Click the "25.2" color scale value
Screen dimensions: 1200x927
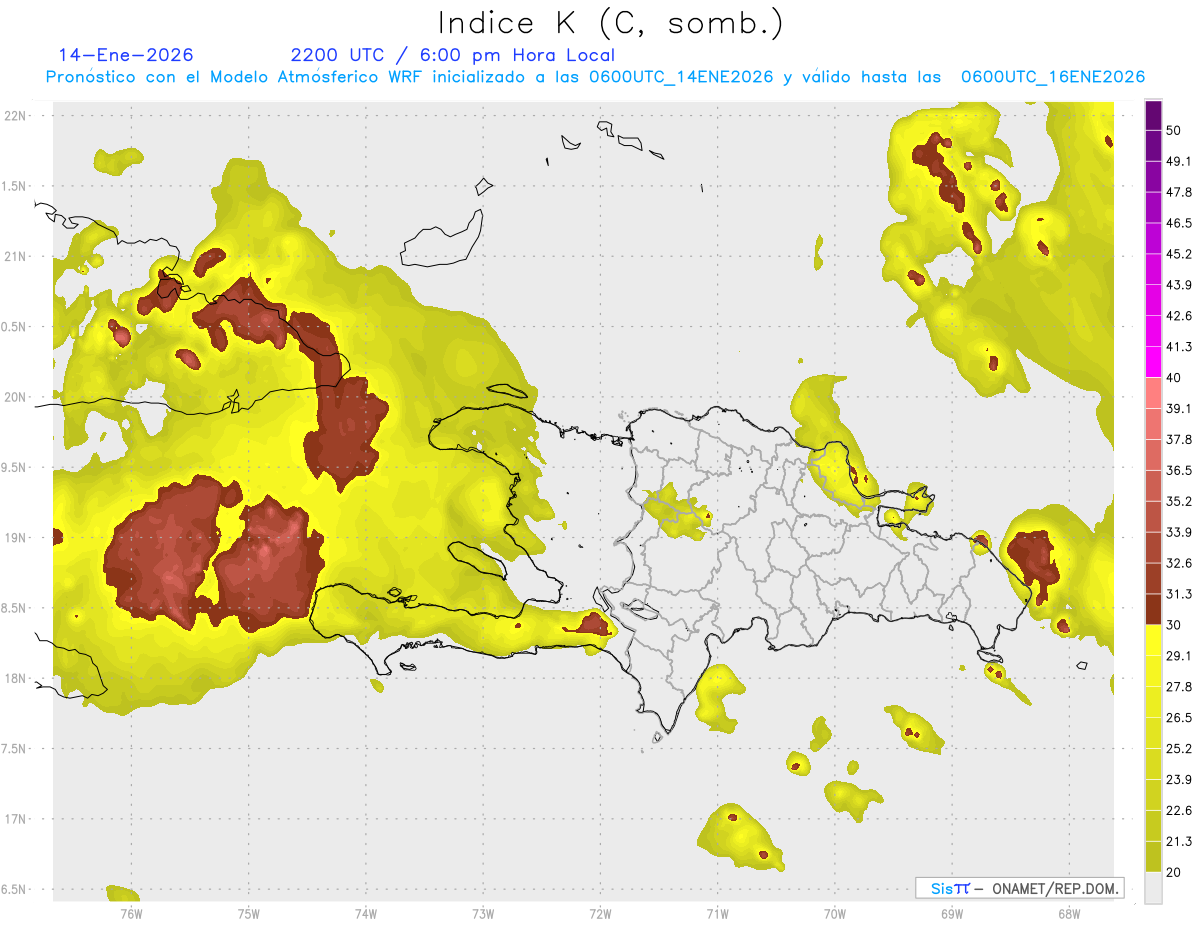[1180, 749]
